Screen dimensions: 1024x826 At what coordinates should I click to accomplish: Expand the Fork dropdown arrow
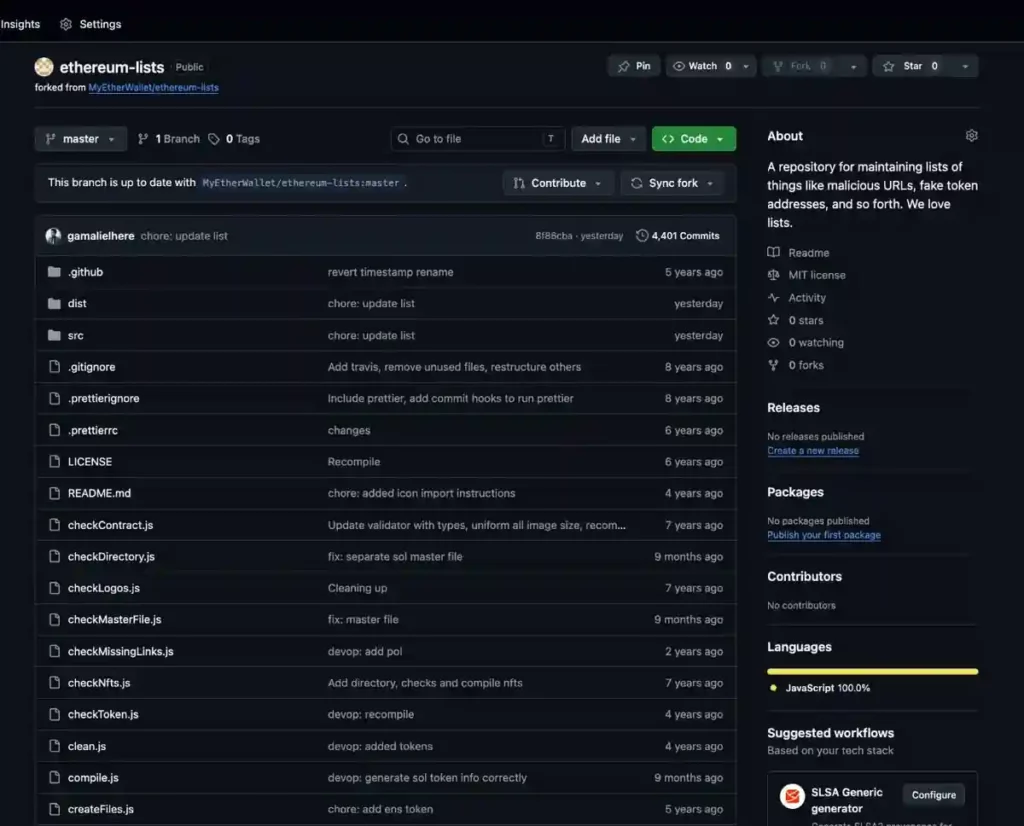tap(854, 66)
